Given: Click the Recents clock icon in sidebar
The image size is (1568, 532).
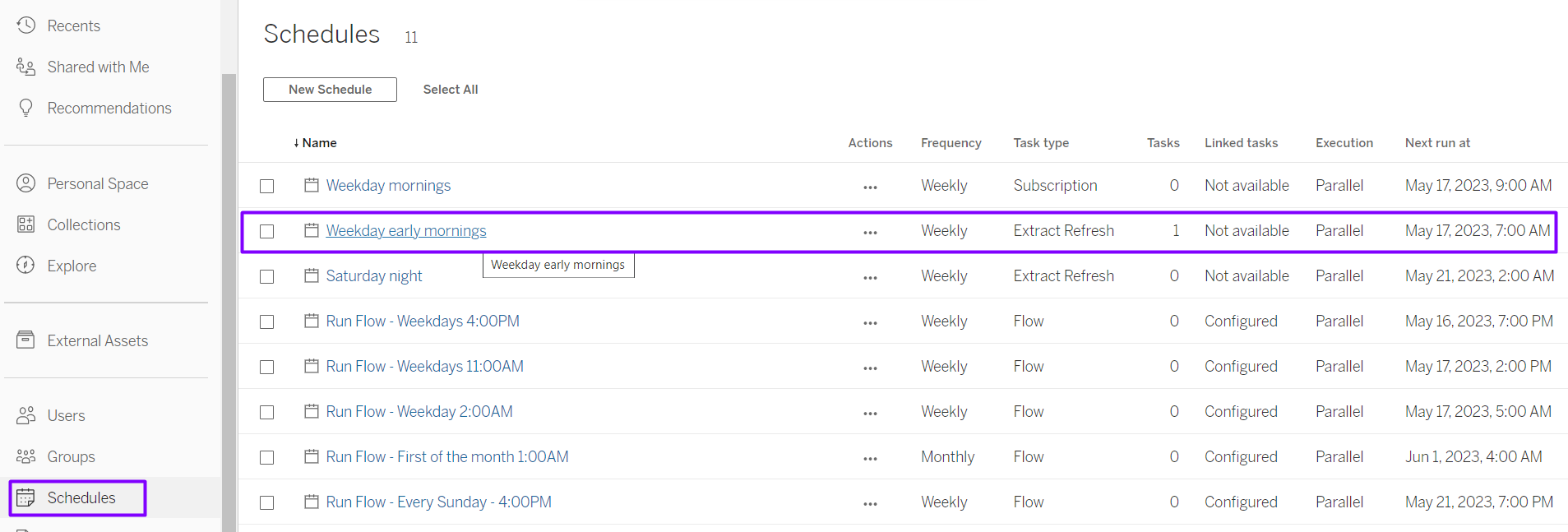Looking at the screenshot, I should point(26,25).
